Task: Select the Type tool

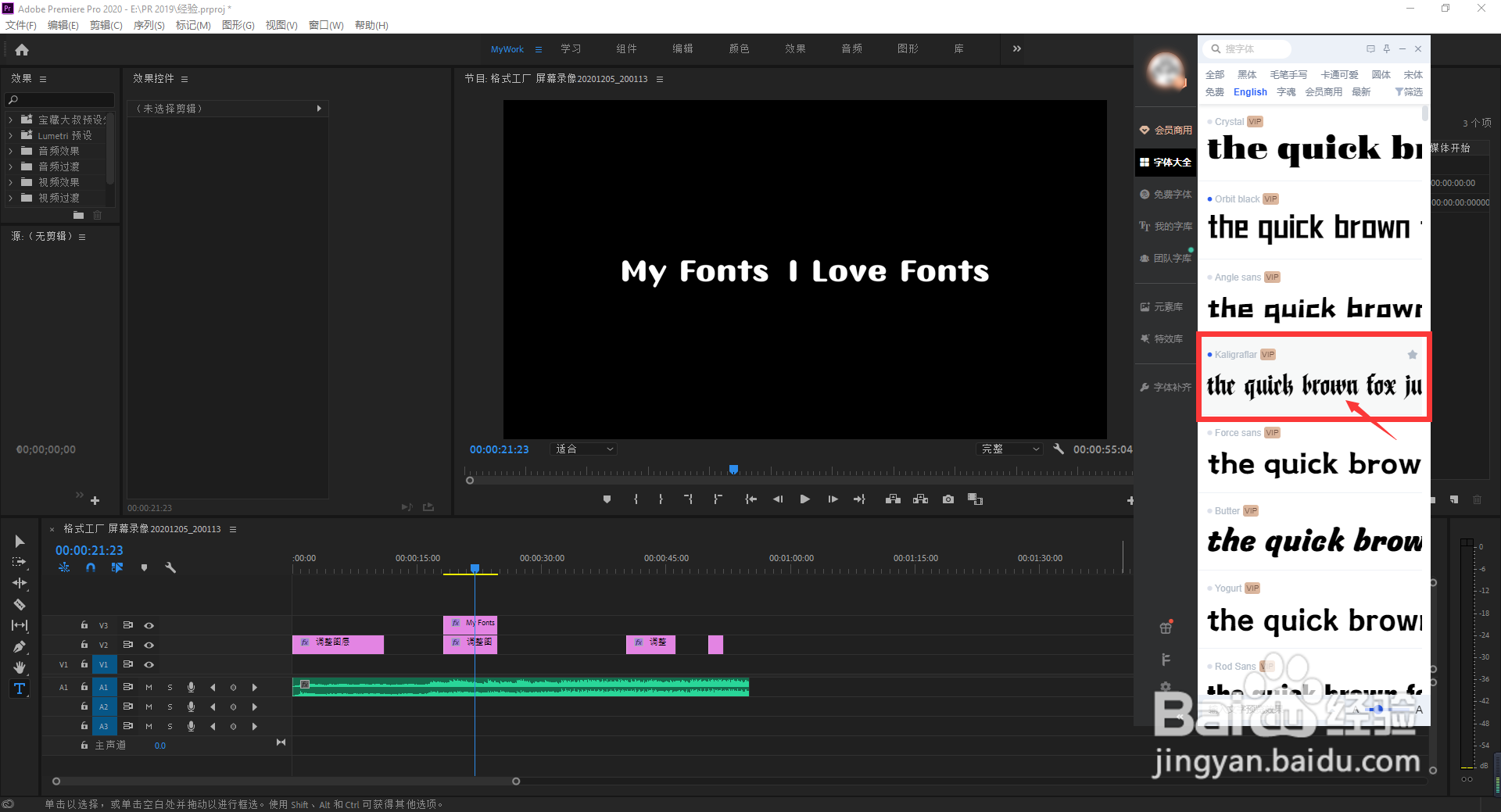Action: 20,689
